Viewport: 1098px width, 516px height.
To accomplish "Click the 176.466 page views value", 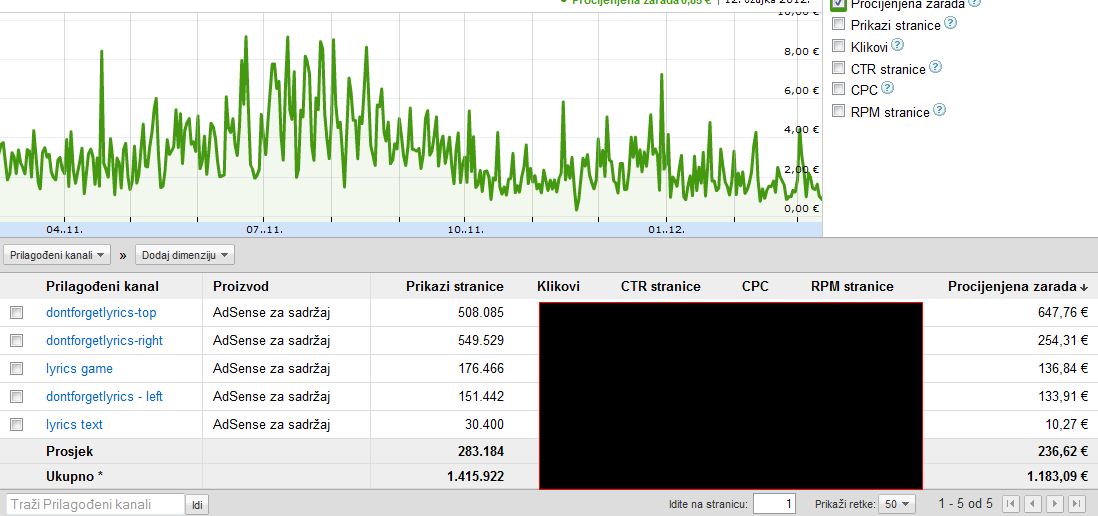I will click(479, 368).
